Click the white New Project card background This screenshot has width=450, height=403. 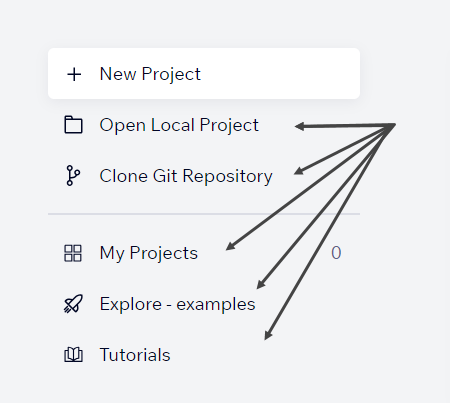[x=204, y=74]
